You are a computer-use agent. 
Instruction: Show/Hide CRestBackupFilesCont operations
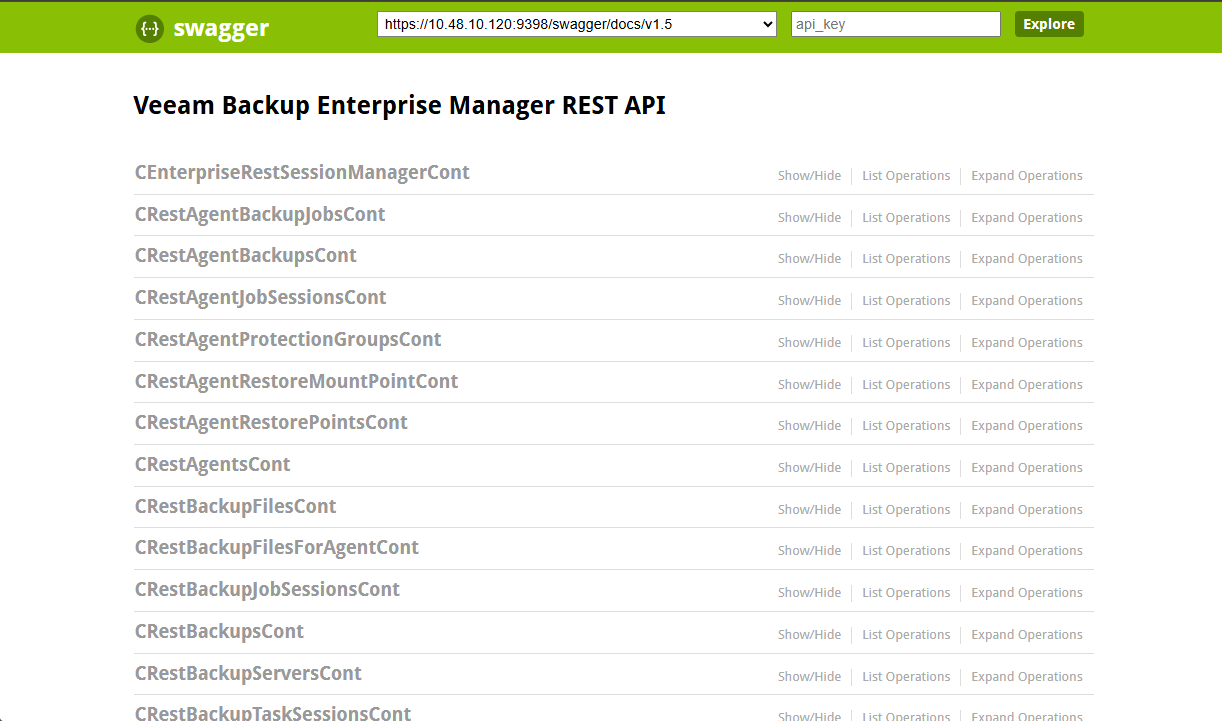pyautogui.click(x=810, y=510)
